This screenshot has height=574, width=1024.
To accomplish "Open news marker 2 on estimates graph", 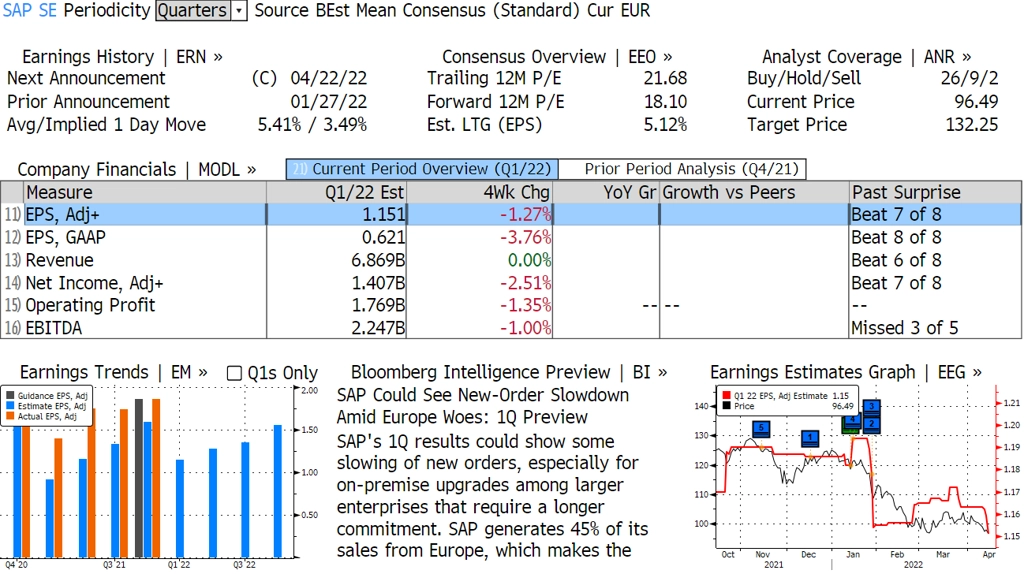I will coord(871,424).
